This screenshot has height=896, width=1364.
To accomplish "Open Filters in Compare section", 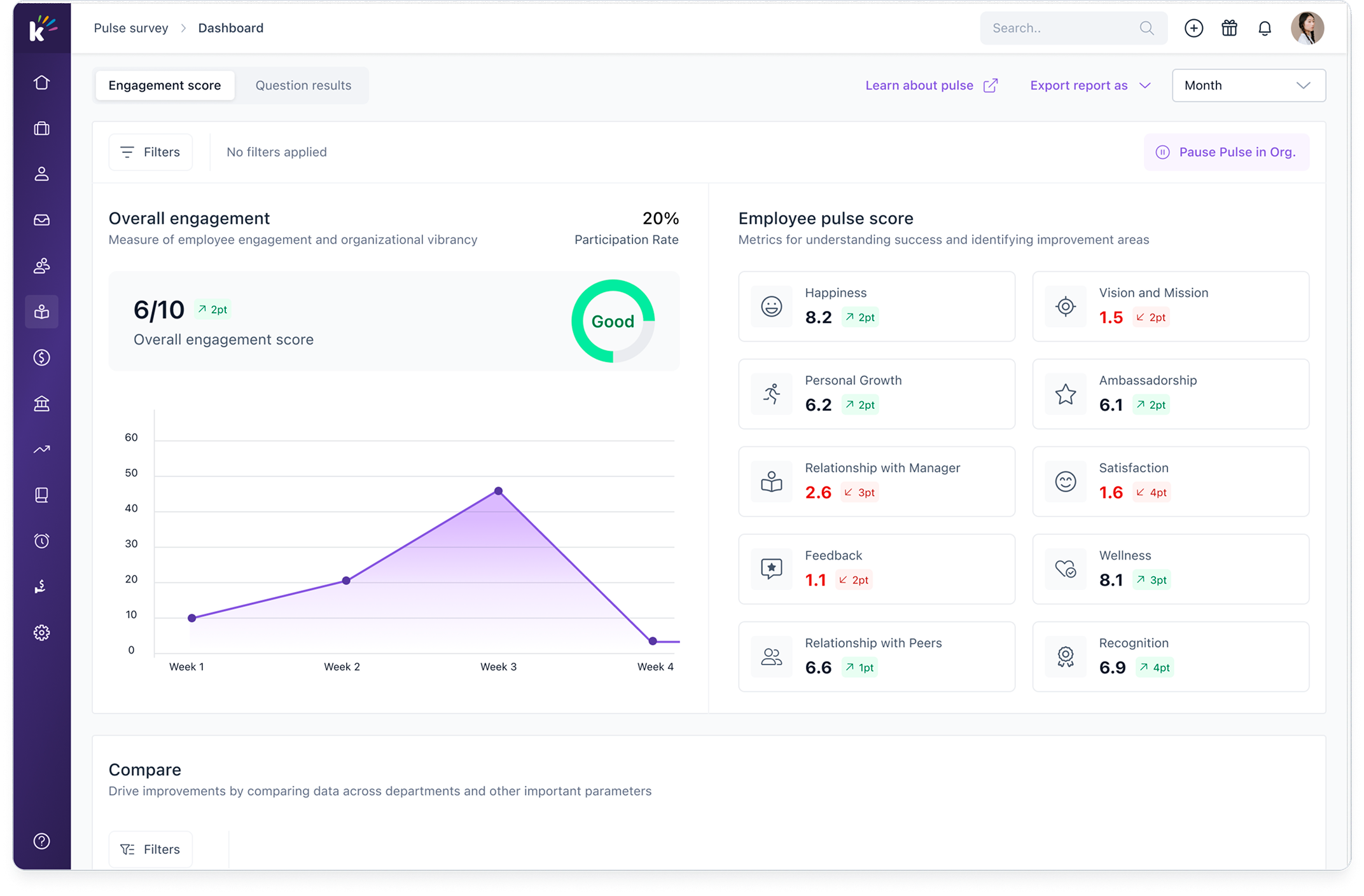I will point(151,849).
